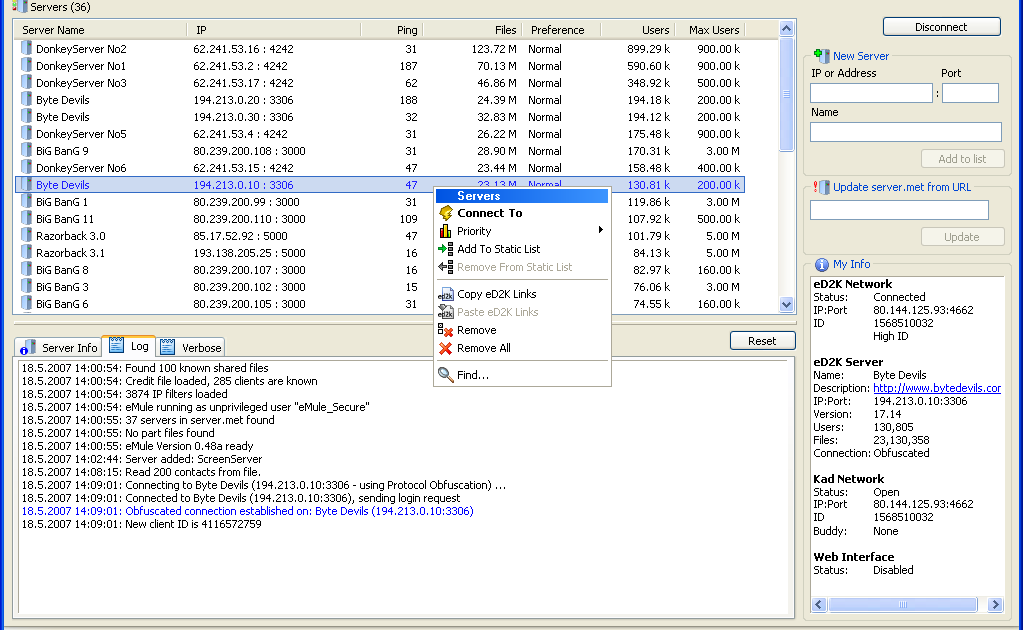Select the Razorback 3.1 server name
The height and width of the screenshot is (630, 1023).
[x=70, y=252]
